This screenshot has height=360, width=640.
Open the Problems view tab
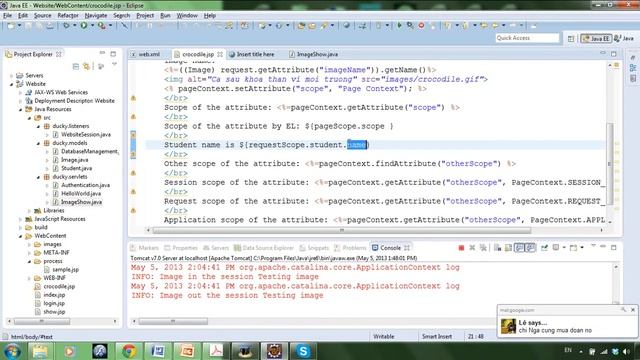(x=350, y=248)
